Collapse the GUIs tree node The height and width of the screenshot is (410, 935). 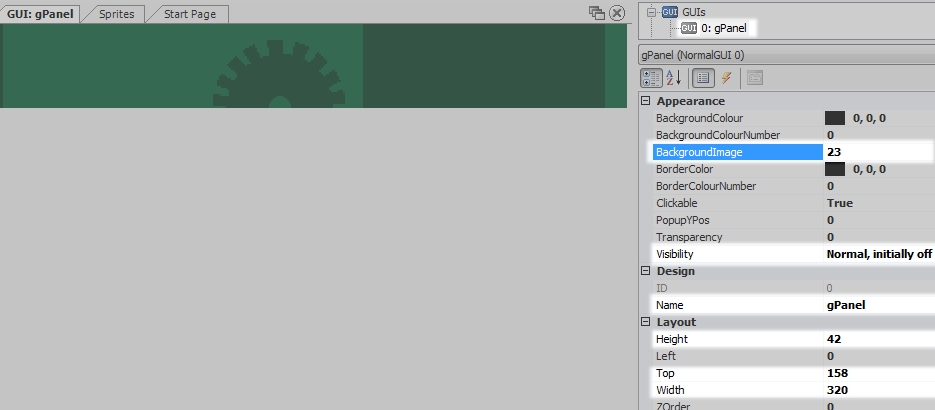click(x=651, y=12)
